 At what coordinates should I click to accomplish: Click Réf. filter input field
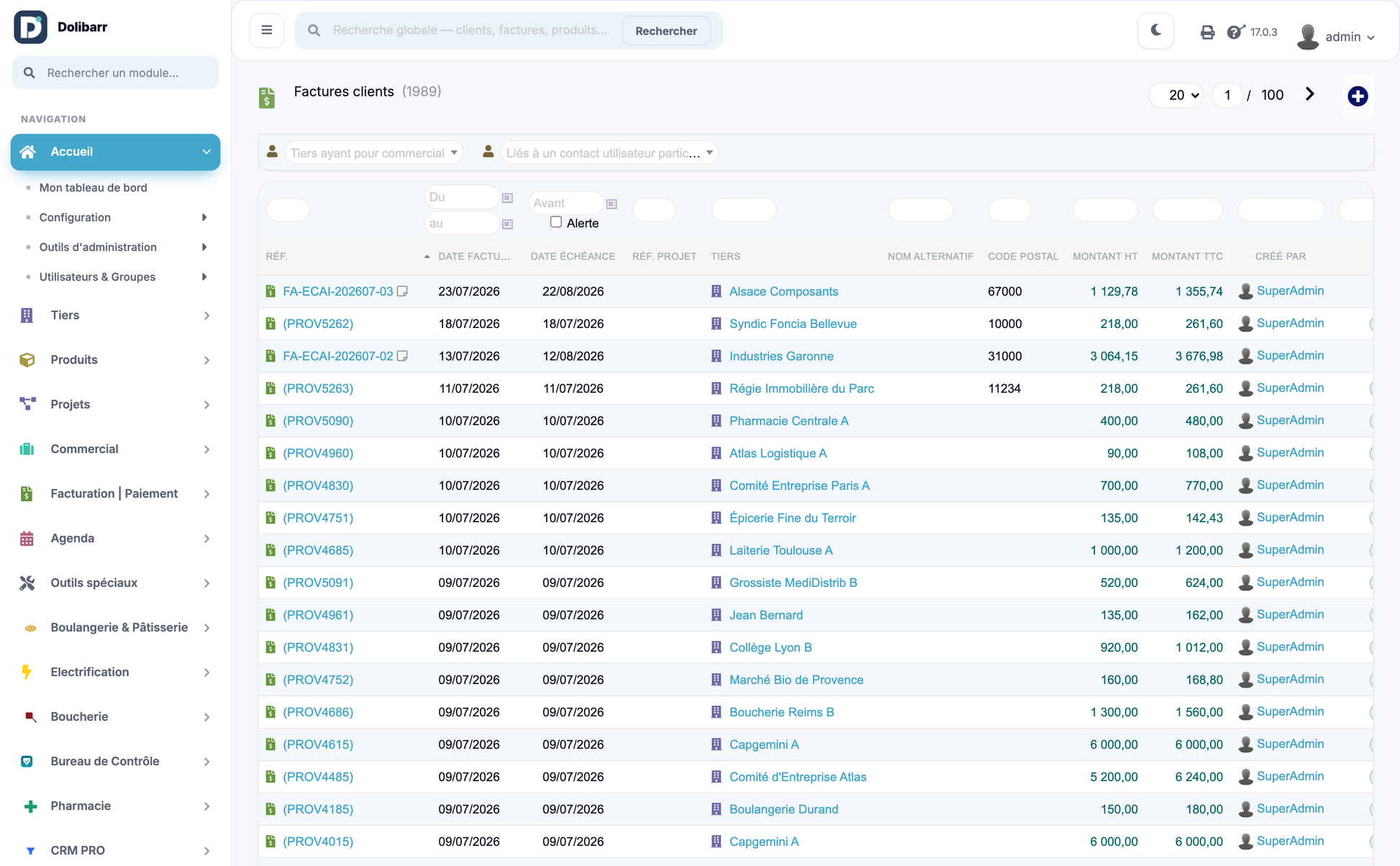tap(288, 210)
